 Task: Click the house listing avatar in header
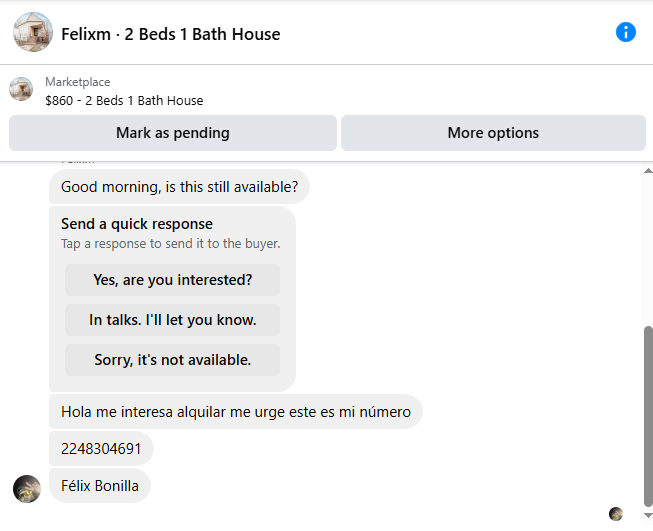33,32
